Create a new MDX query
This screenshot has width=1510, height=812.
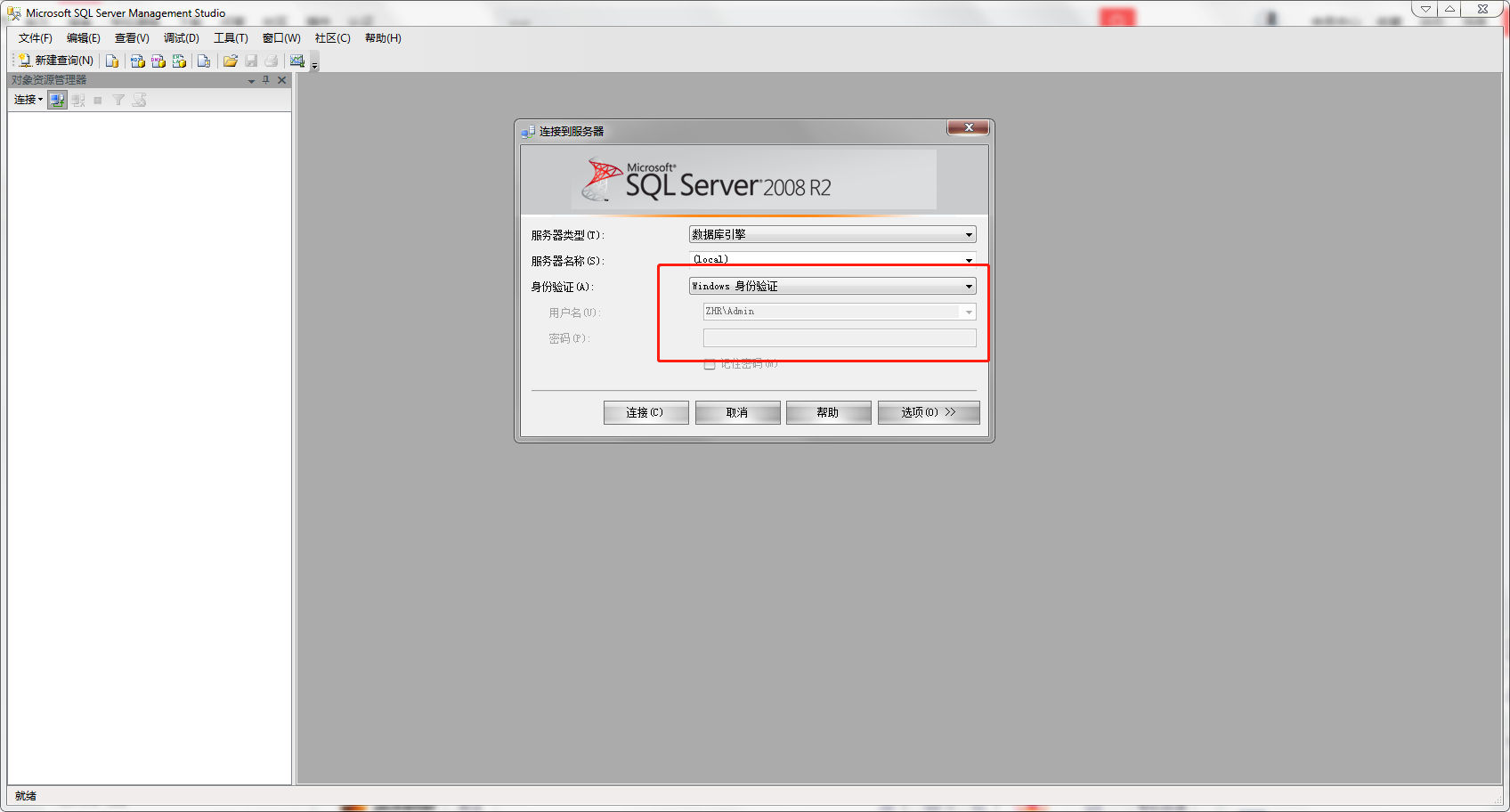[137, 61]
